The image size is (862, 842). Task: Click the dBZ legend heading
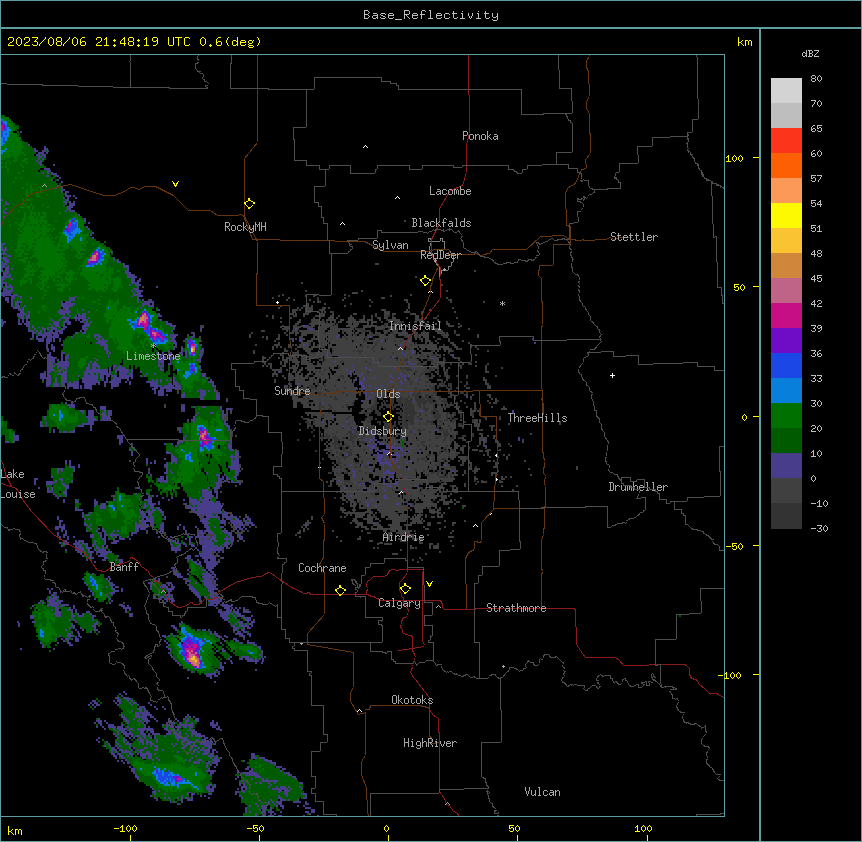[810, 53]
